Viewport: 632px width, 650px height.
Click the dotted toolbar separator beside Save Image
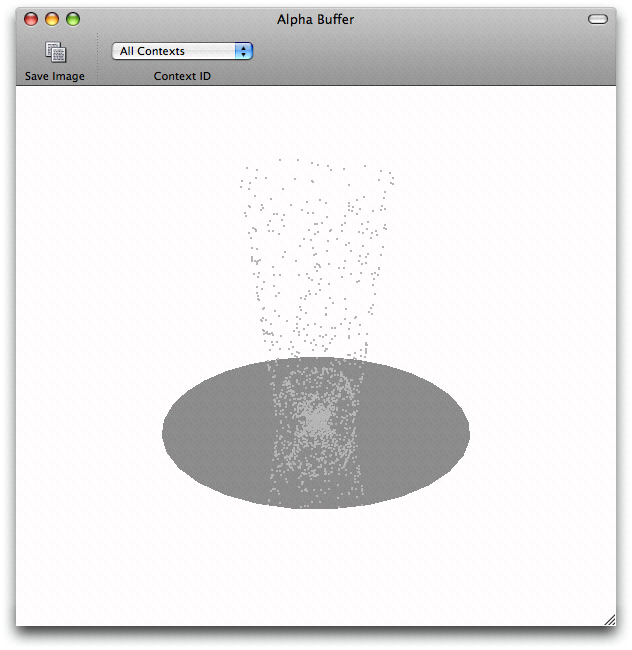[x=97, y=60]
